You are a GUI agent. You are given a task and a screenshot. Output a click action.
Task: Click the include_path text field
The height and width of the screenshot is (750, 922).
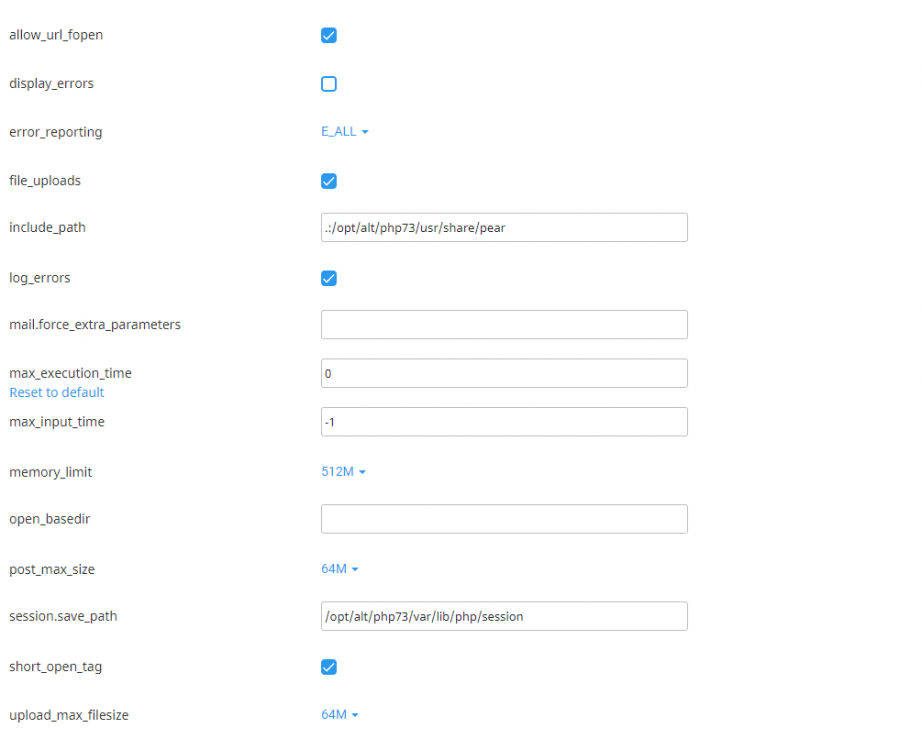click(503, 227)
